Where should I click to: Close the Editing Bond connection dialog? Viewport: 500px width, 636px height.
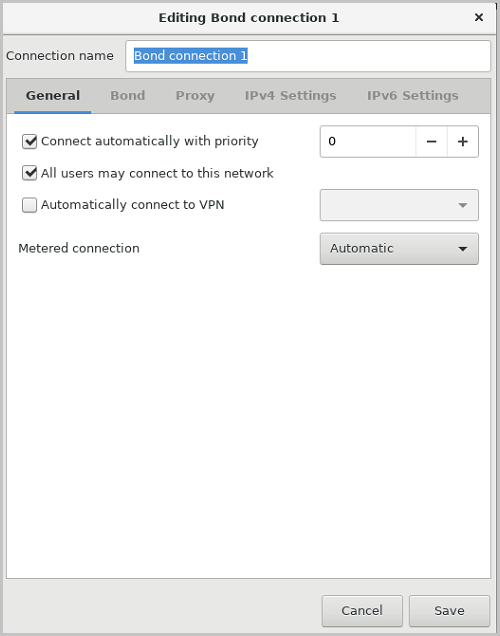click(x=479, y=17)
